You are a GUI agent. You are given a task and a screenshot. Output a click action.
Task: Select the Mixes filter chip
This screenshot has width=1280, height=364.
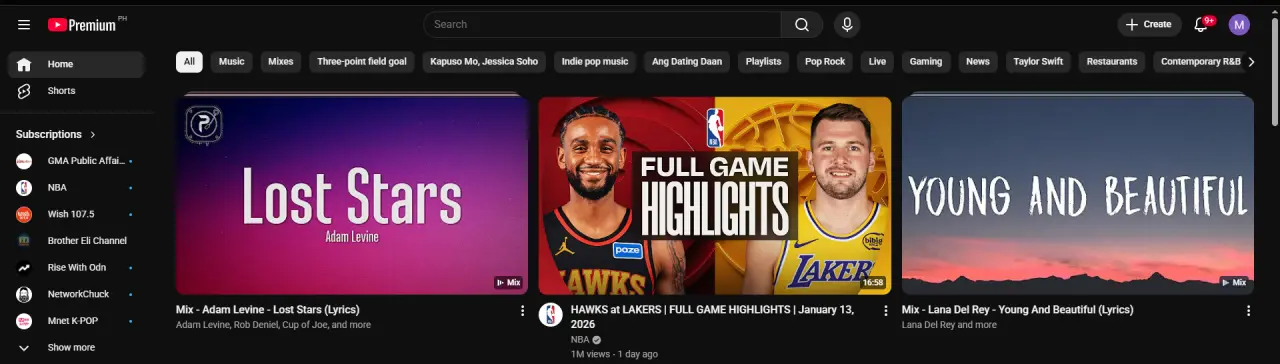tap(281, 62)
